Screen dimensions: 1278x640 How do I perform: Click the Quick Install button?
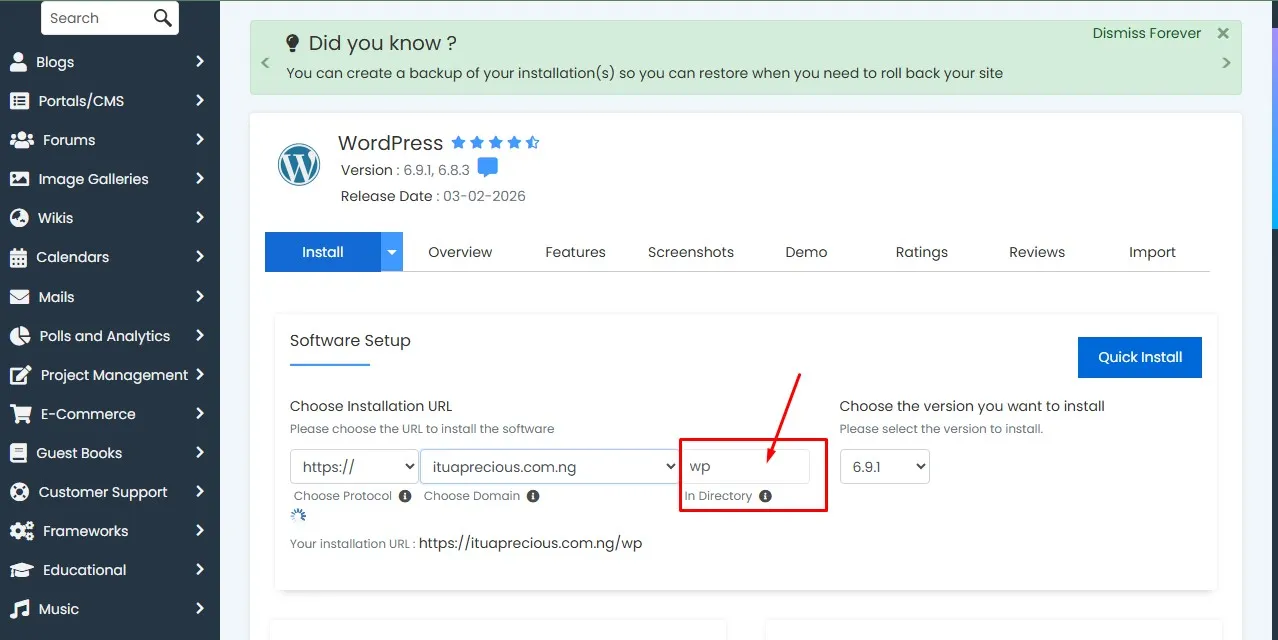tap(1139, 357)
